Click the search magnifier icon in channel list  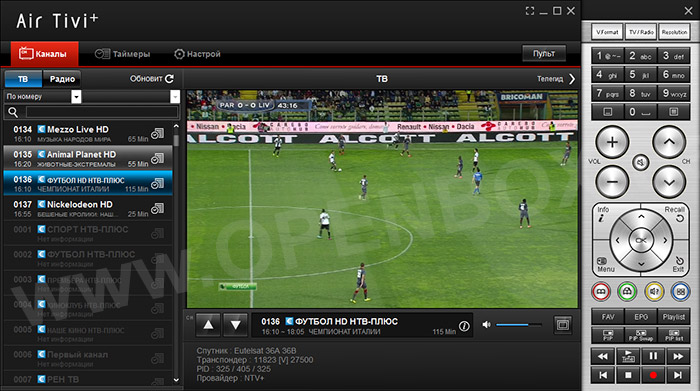pos(13,112)
